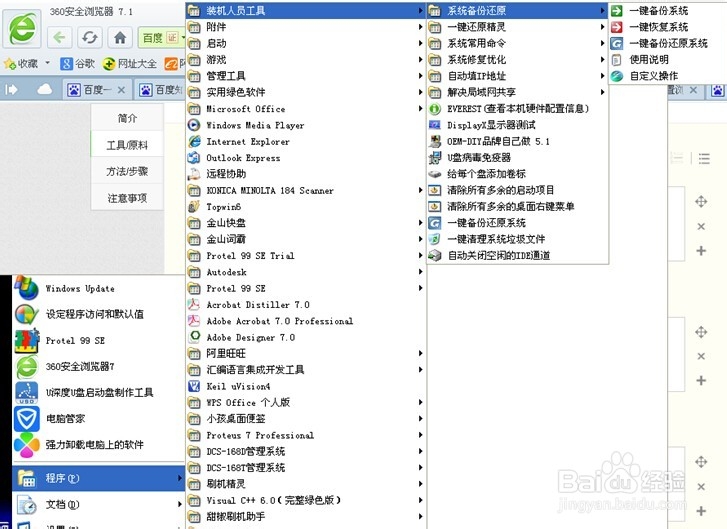Expand the 游戏 program folder

pos(306,59)
